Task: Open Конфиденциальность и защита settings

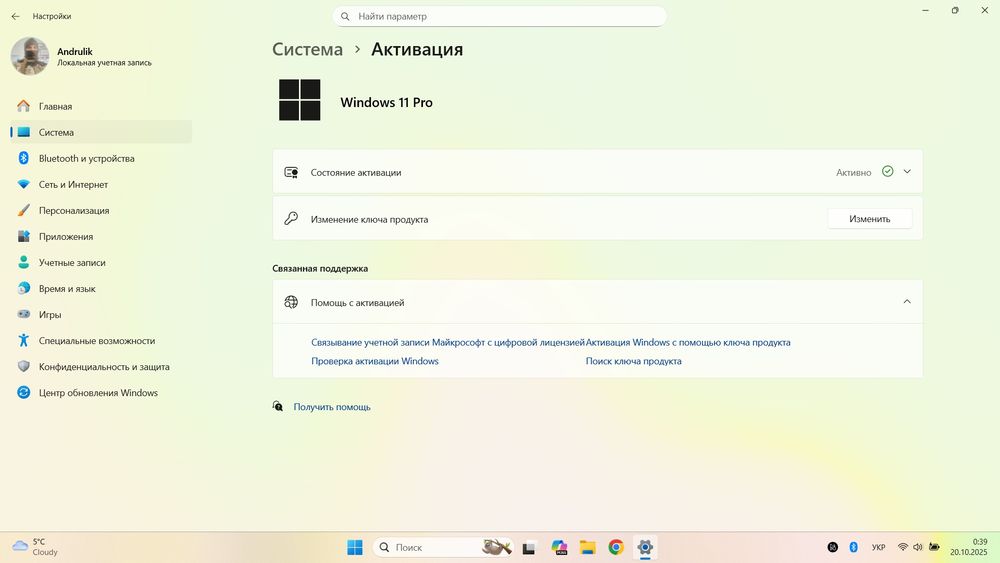Action: click(101, 367)
